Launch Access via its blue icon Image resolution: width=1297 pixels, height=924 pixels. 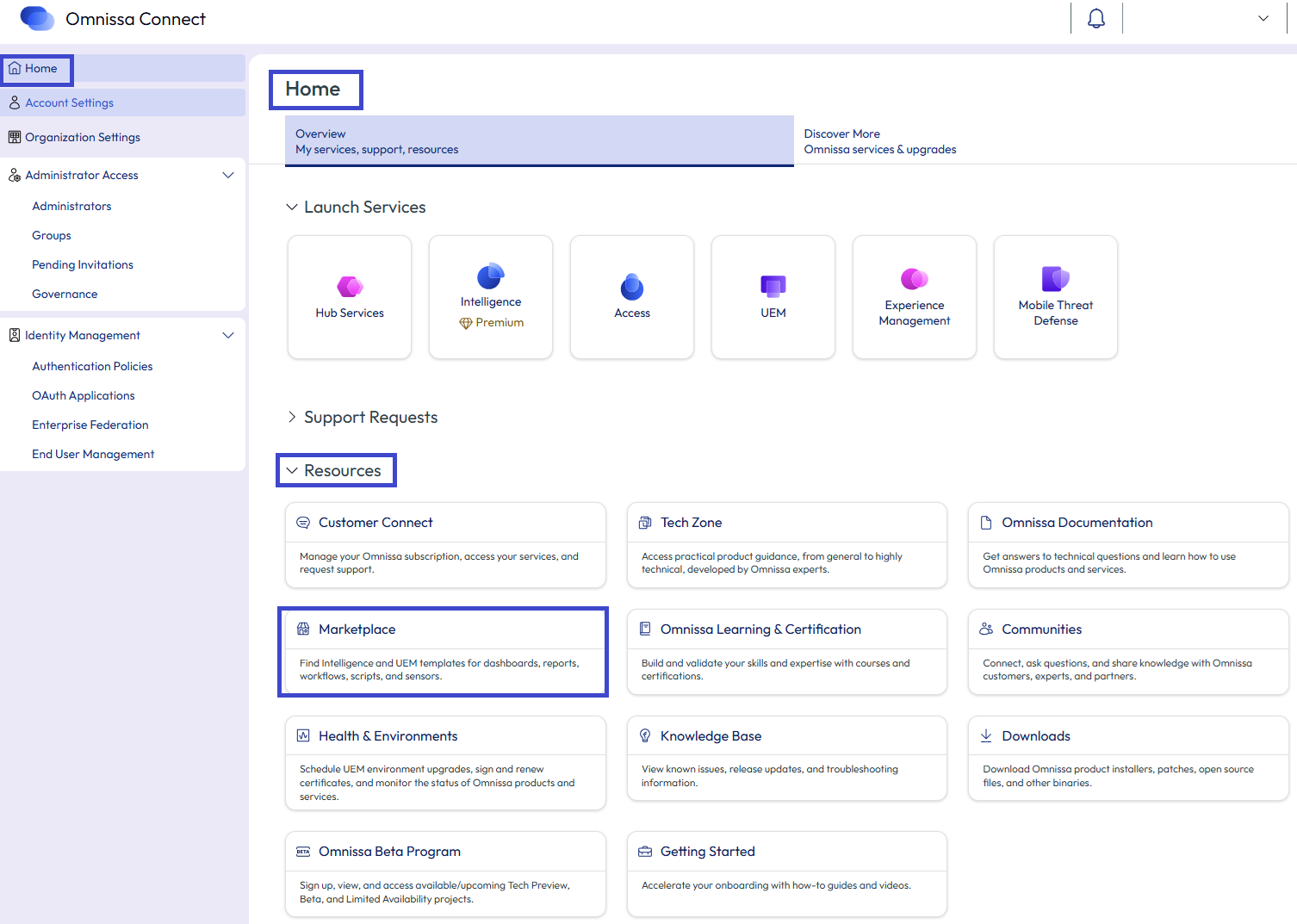pos(632,286)
